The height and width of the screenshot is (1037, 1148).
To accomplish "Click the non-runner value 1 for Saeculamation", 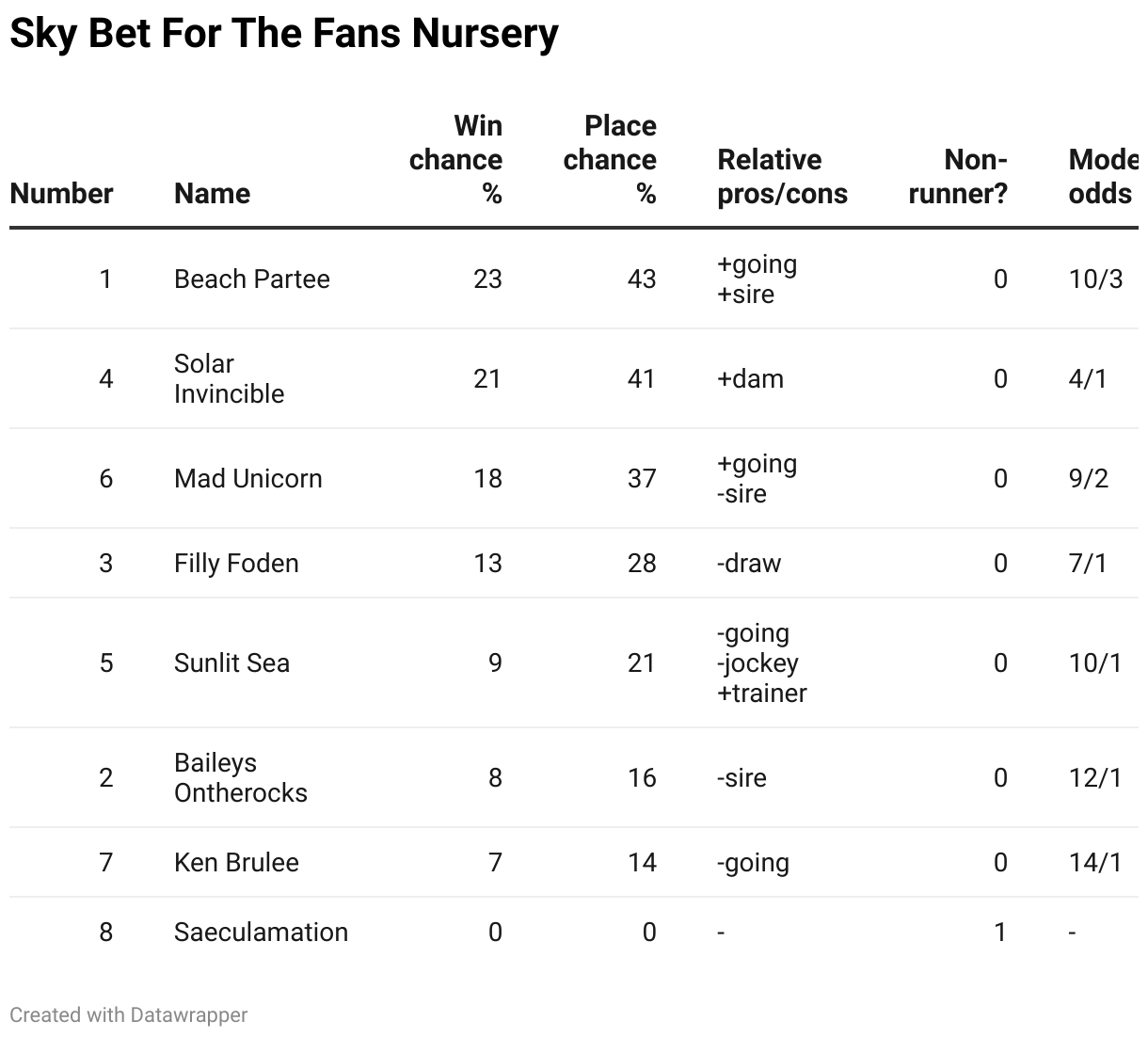I will pos(999,933).
